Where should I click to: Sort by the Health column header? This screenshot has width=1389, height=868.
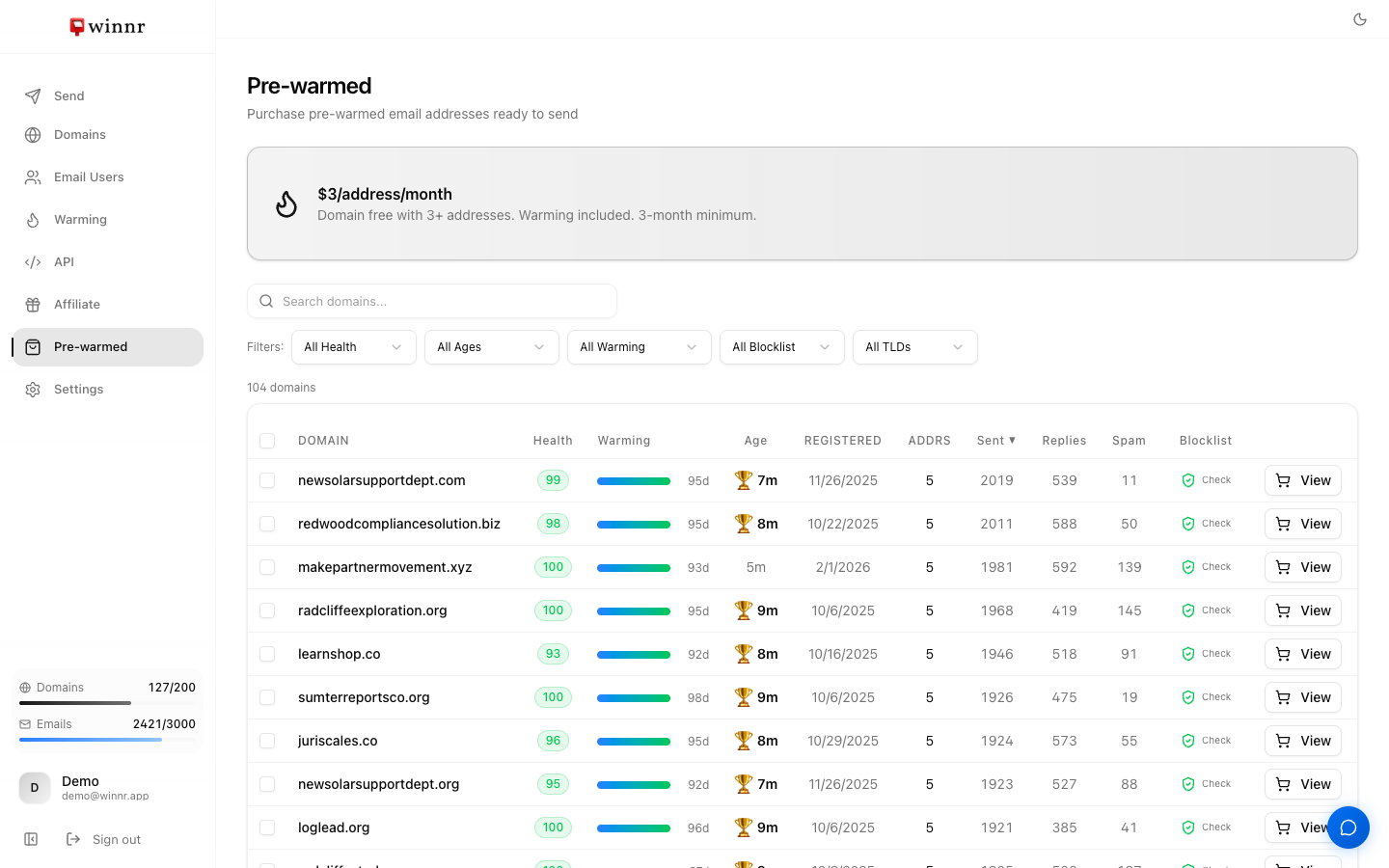(x=553, y=441)
